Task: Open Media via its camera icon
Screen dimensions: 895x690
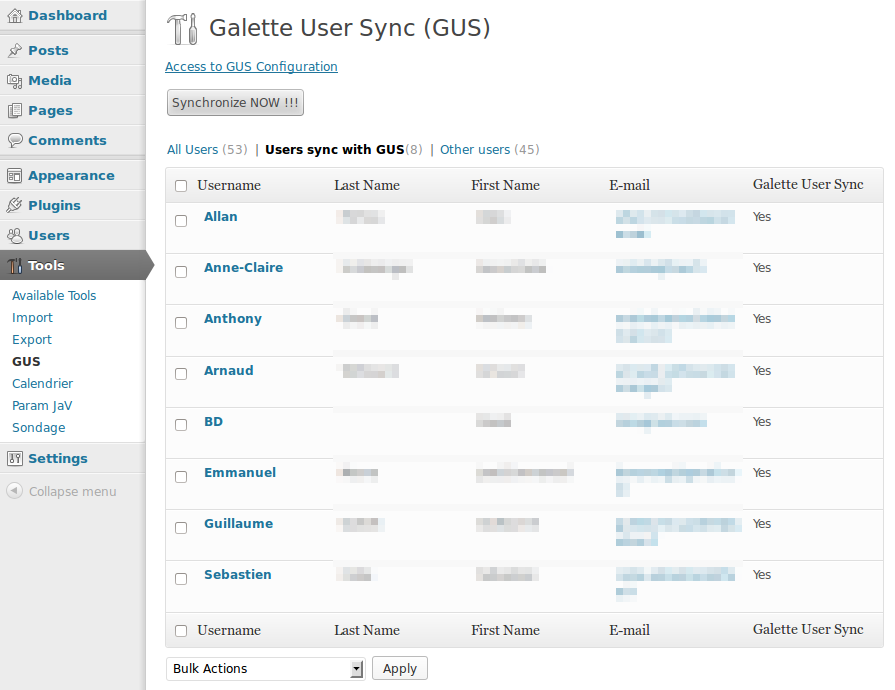Action: pyautogui.click(x=14, y=80)
